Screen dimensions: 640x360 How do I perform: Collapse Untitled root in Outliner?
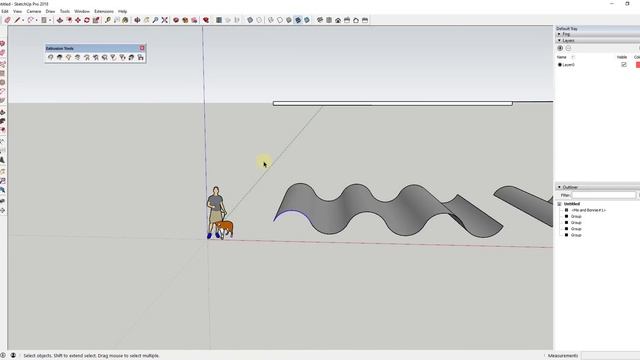tap(559, 204)
